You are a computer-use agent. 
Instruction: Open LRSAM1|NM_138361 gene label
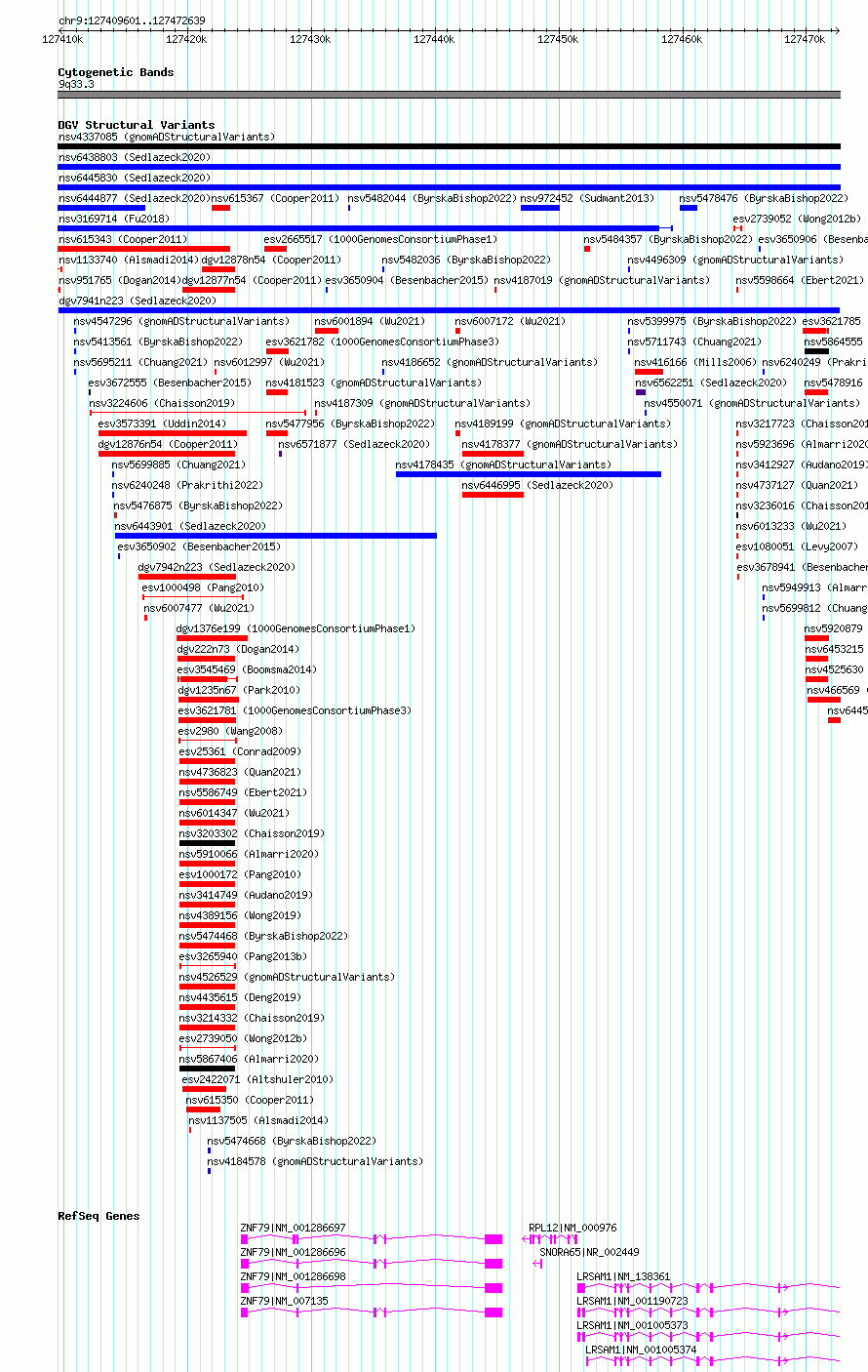[x=623, y=1276]
